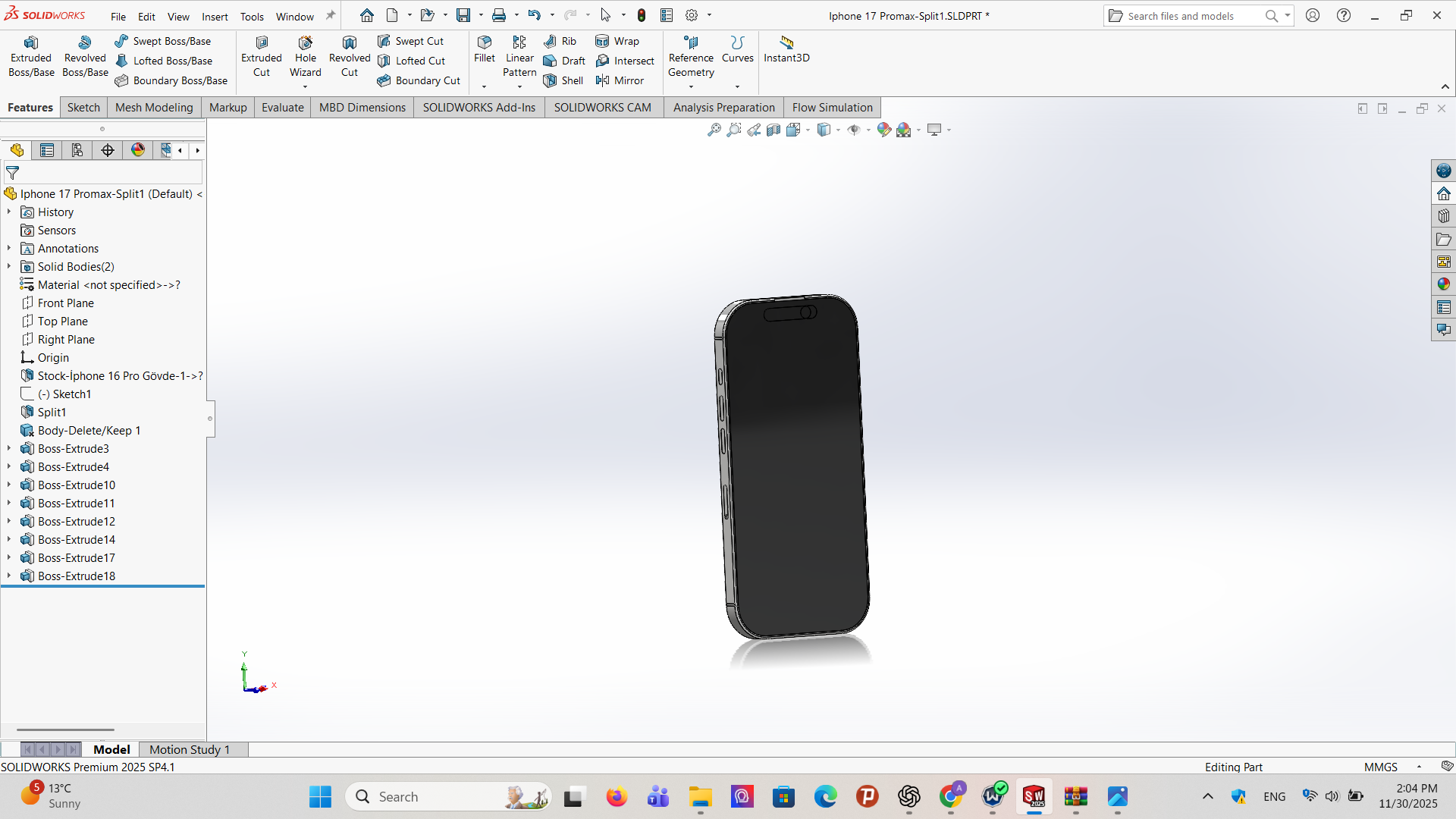The width and height of the screenshot is (1456, 819).
Task: Toggle Instant3D mode
Action: pos(786,49)
